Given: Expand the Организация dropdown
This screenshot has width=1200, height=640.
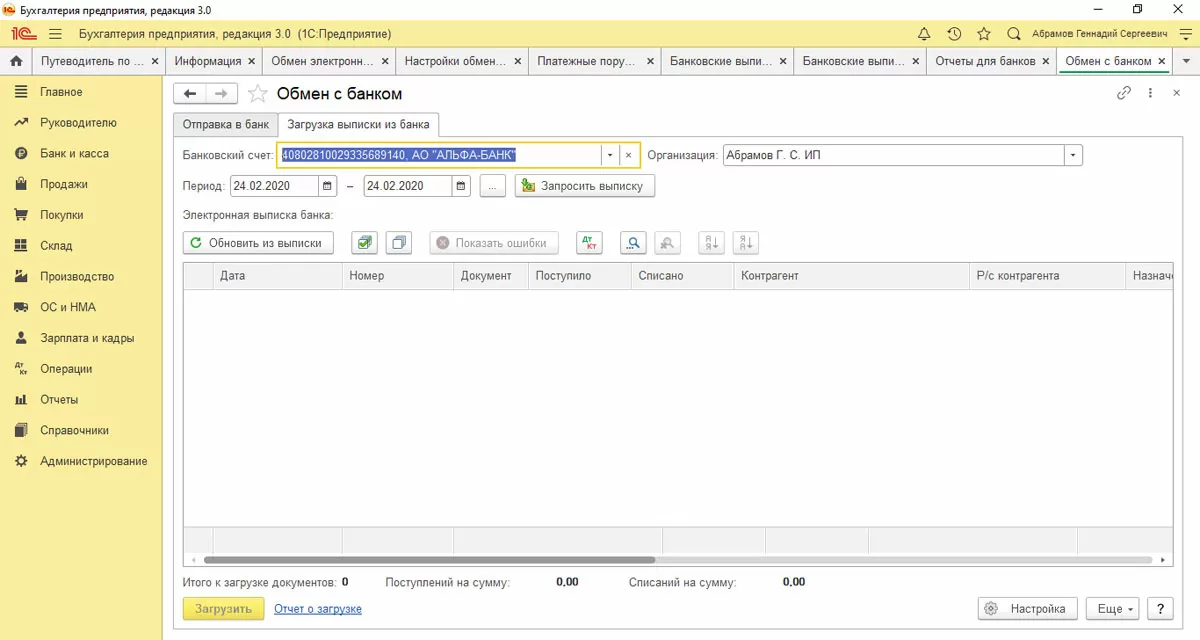Looking at the screenshot, I should pyautogui.click(x=1073, y=156).
